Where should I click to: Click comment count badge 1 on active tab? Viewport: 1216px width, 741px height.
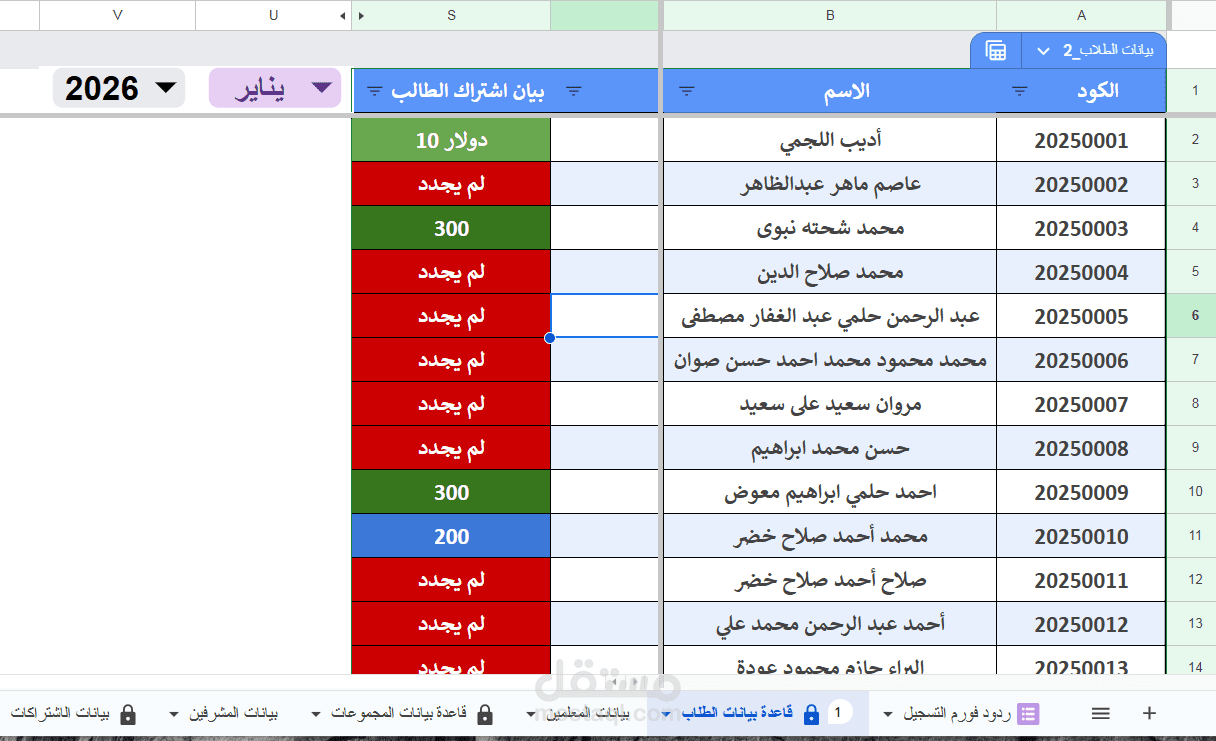click(x=841, y=713)
